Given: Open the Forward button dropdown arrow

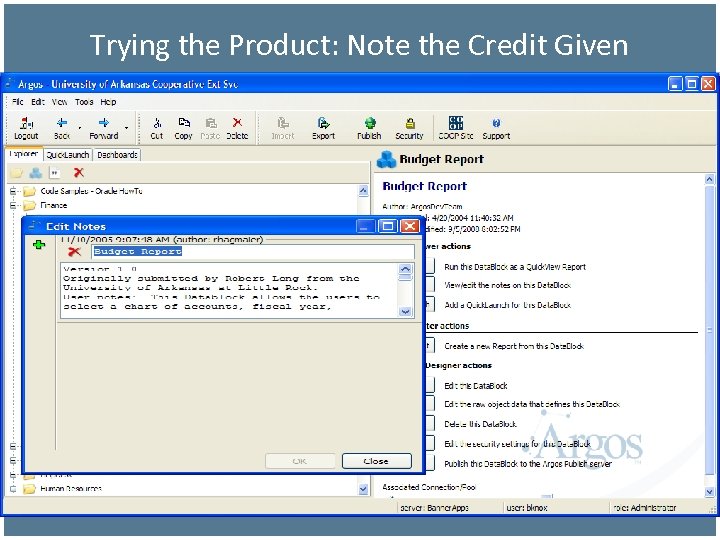Looking at the screenshot, I should (126, 128).
